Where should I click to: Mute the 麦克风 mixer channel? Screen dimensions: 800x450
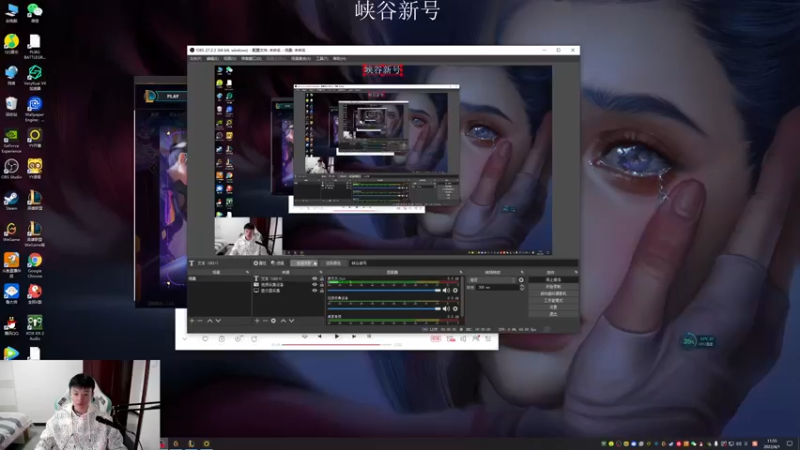point(446,290)
